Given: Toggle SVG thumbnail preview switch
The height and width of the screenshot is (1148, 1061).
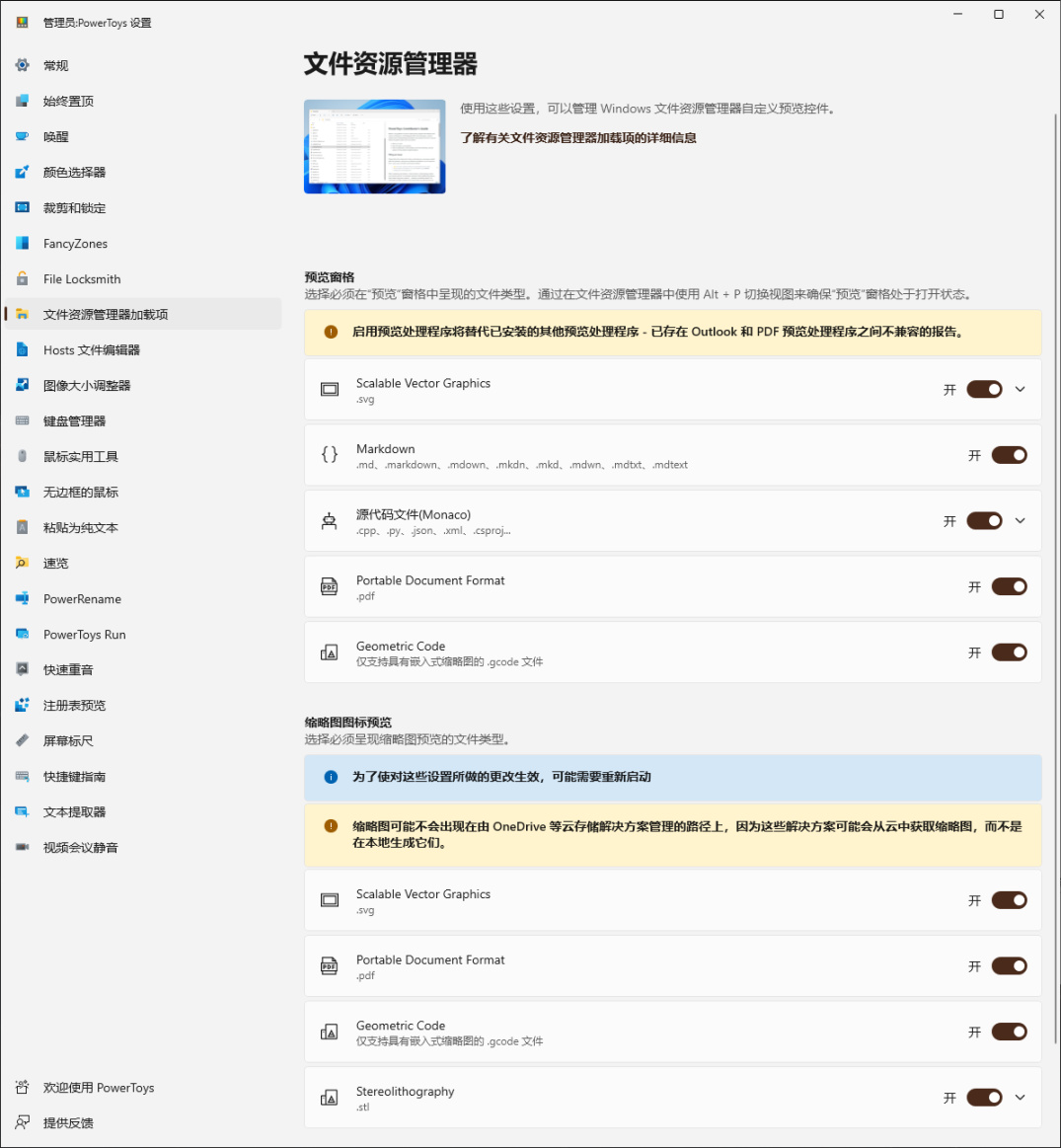Looking at the screenshot, I should click(x=1009, y=900).
